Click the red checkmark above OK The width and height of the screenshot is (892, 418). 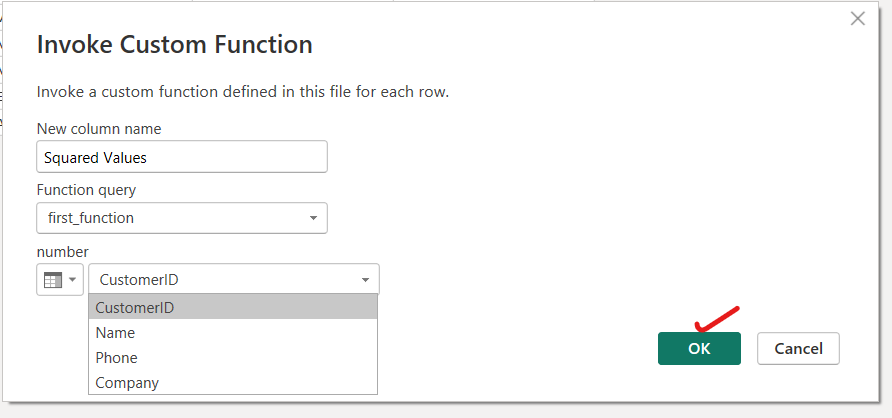pyautogui.click(x=715, y=319)
